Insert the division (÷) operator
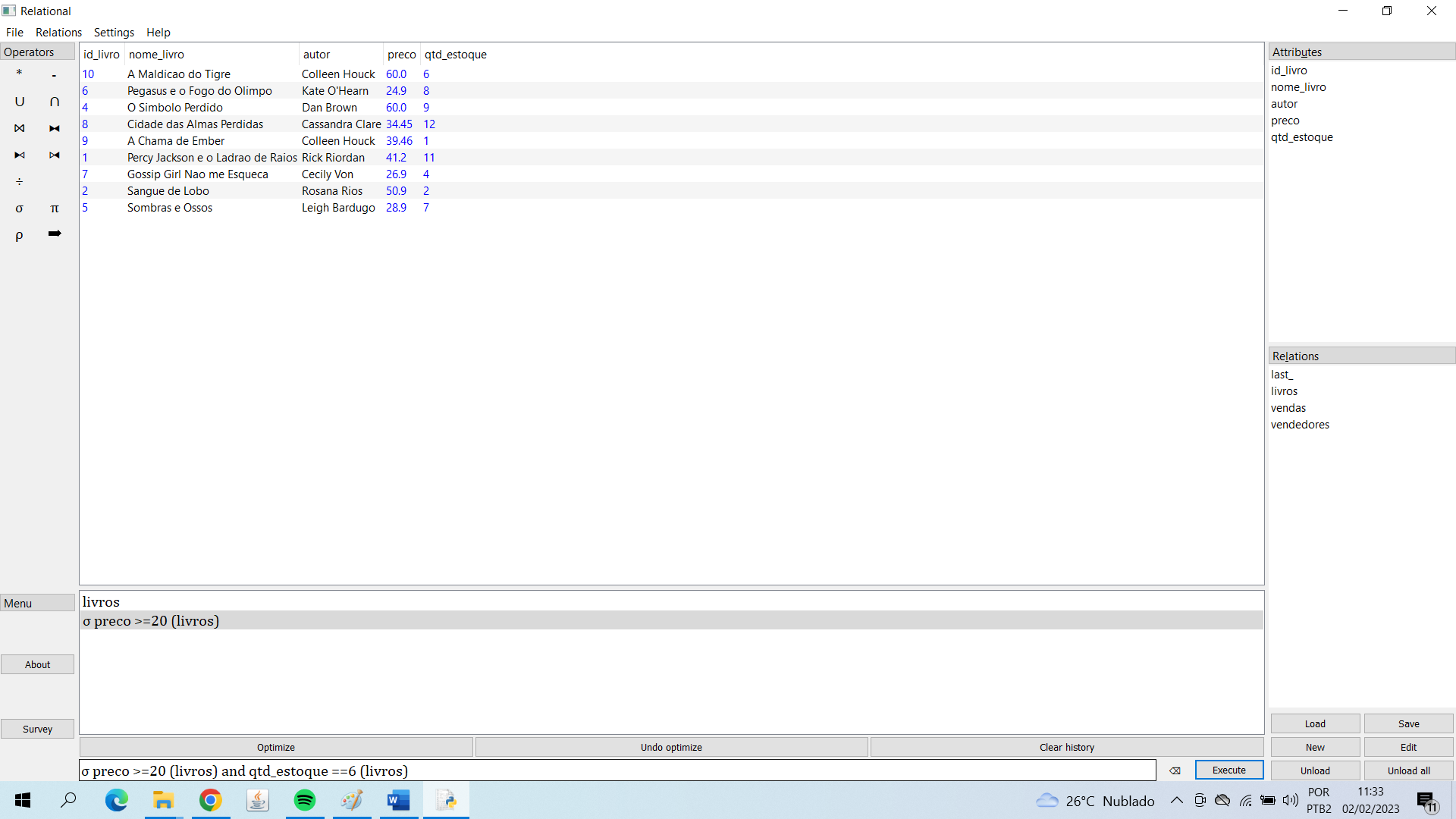Image resolution: width=1456 pixels, height=819 pixels. pos(20,182)
